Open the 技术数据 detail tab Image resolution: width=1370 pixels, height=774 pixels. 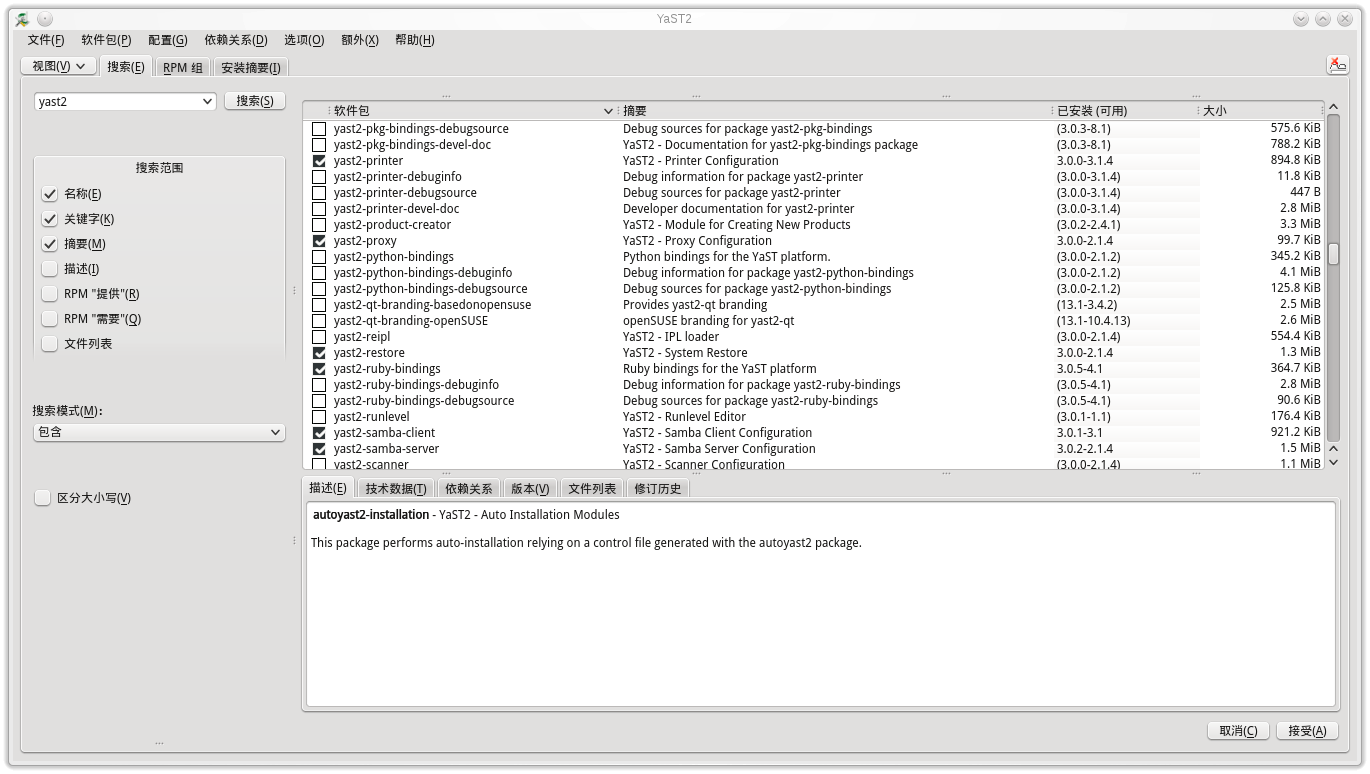click(x=396, y=489)
